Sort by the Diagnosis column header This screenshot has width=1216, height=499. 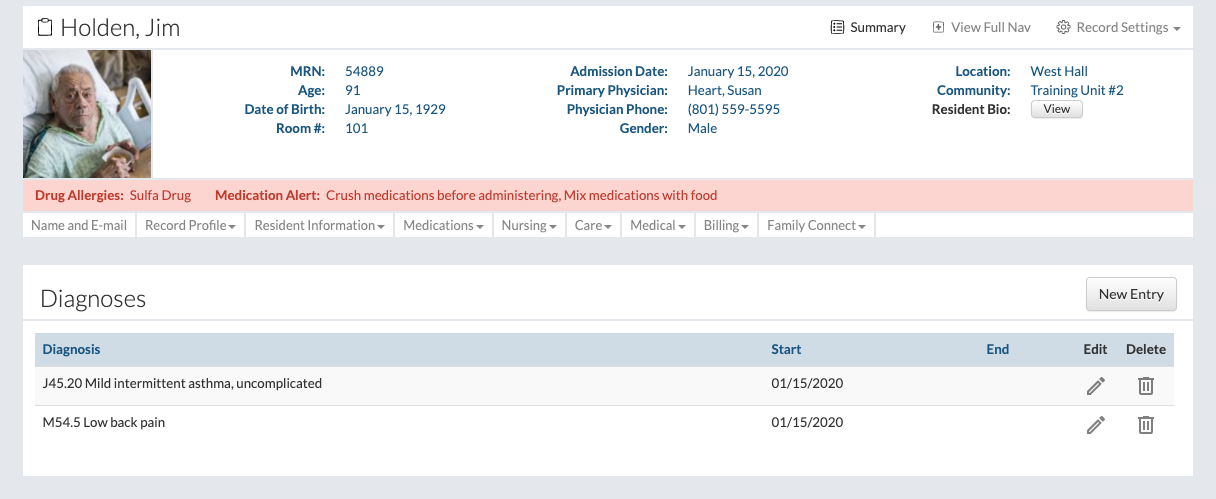click(x=71, y=349)
